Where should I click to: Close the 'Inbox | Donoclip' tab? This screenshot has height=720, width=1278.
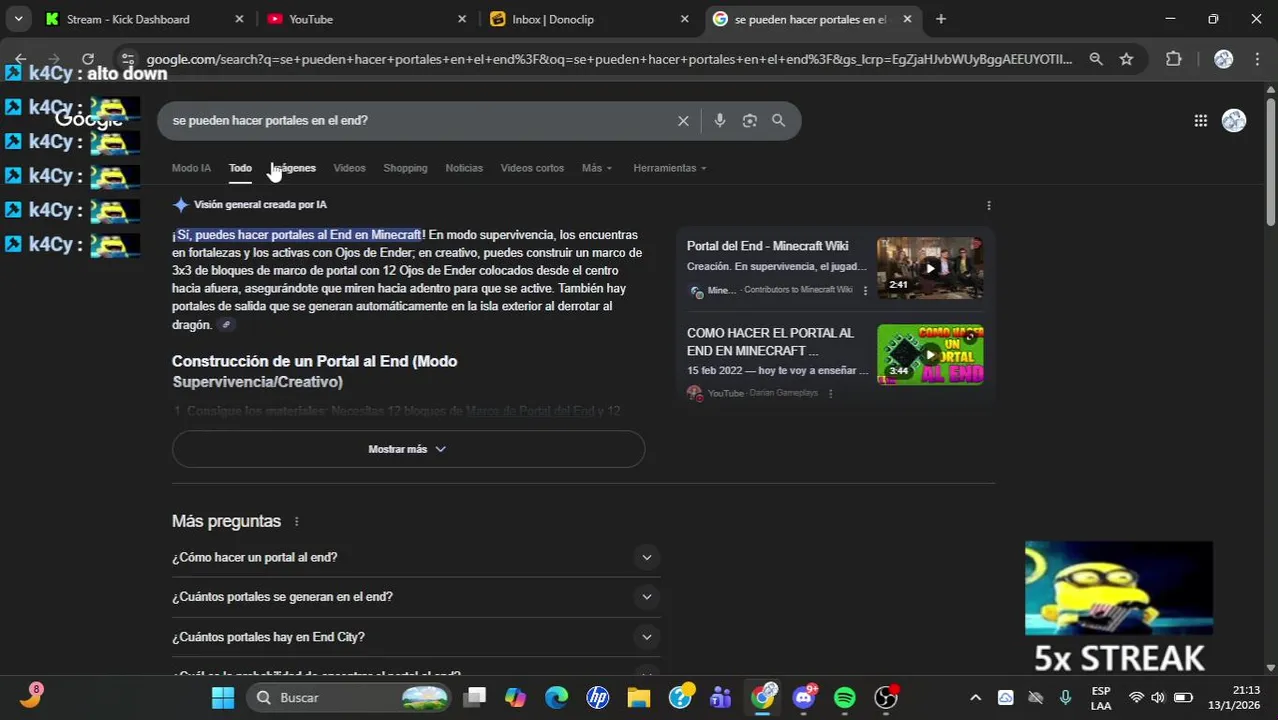click(x=684, y=19)
